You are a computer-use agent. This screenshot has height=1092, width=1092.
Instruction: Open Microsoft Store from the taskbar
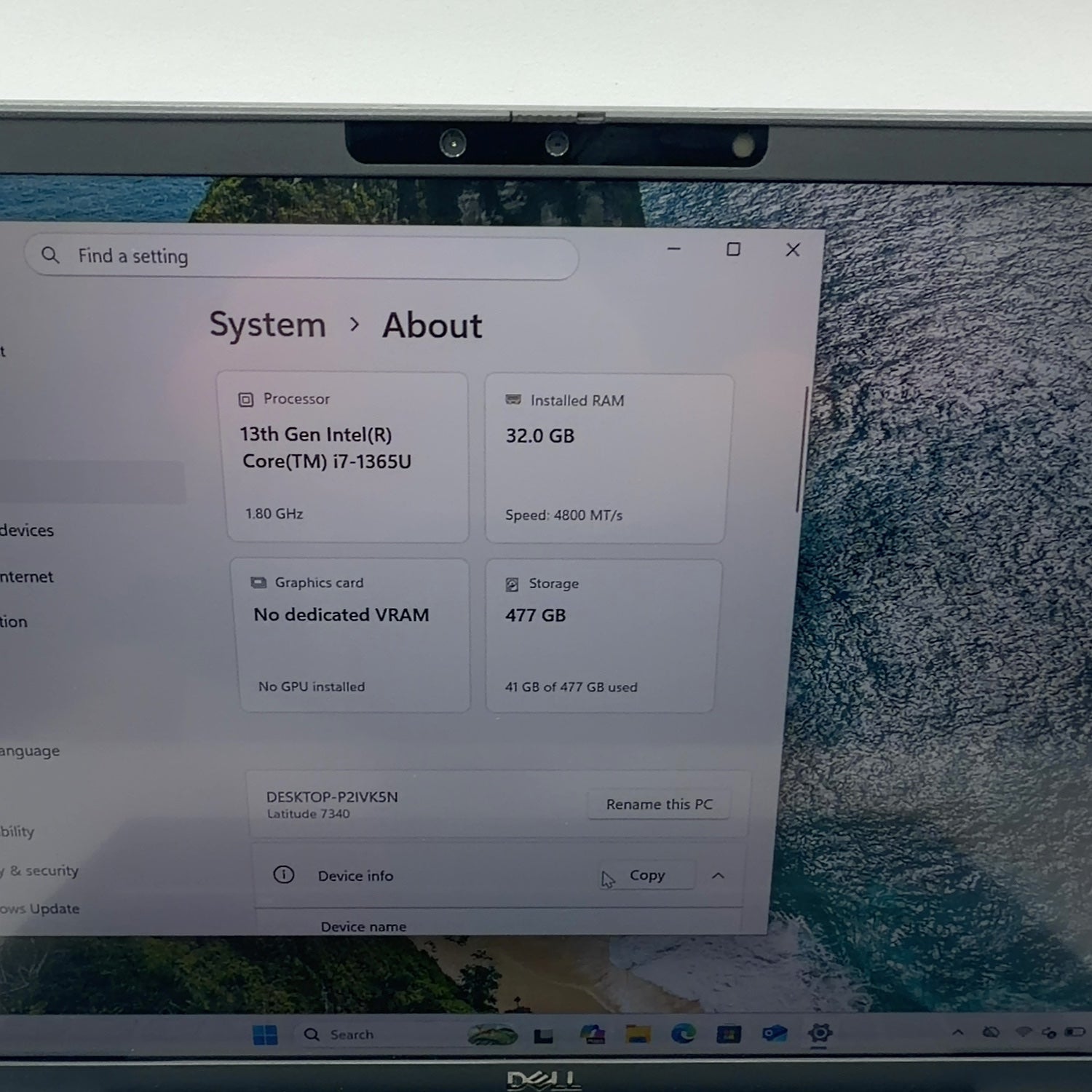click(729, 1034)
